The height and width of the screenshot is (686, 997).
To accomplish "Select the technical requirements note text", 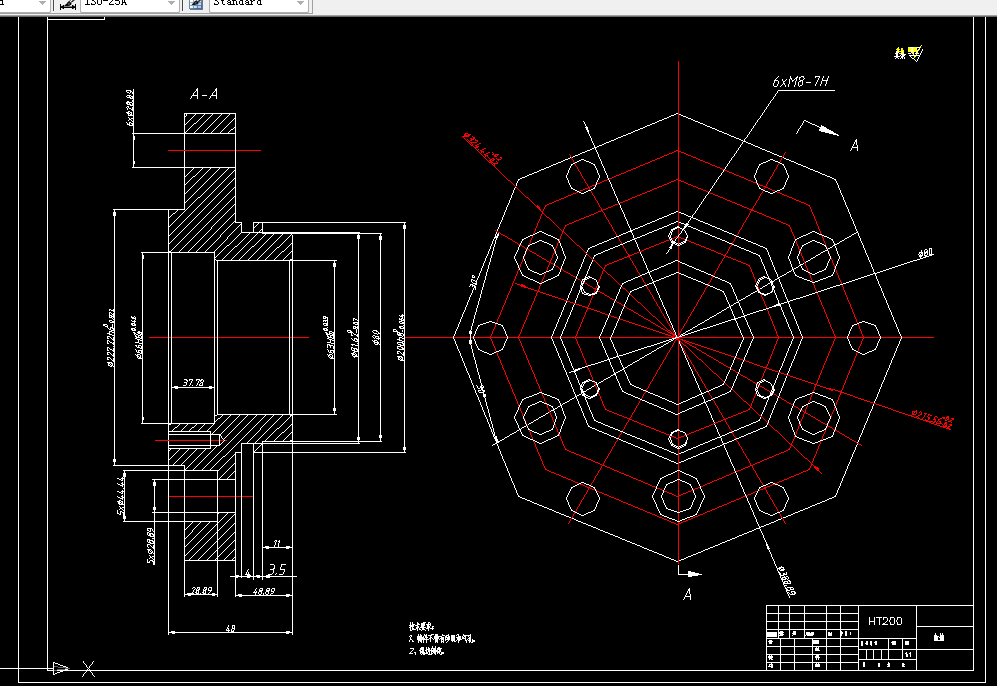I will click(x=442, y=639).
